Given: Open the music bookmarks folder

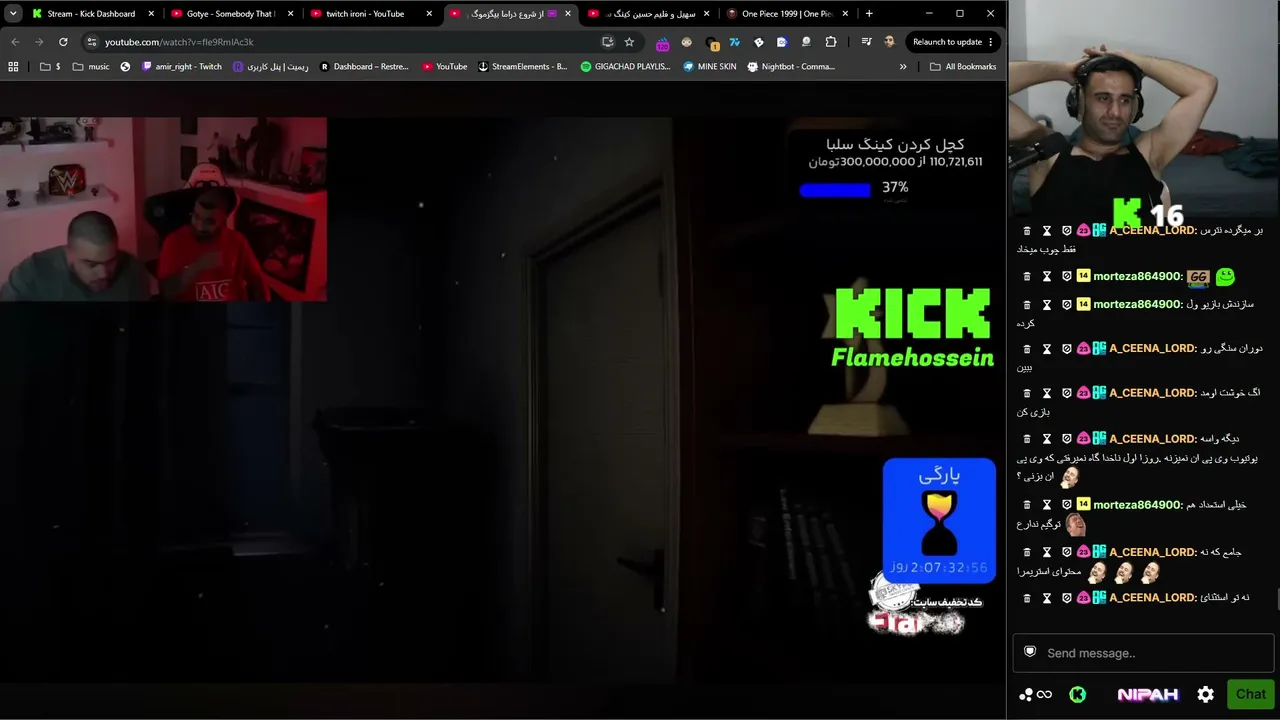Looking at the screenshot, I should click(x=91, y=67).
